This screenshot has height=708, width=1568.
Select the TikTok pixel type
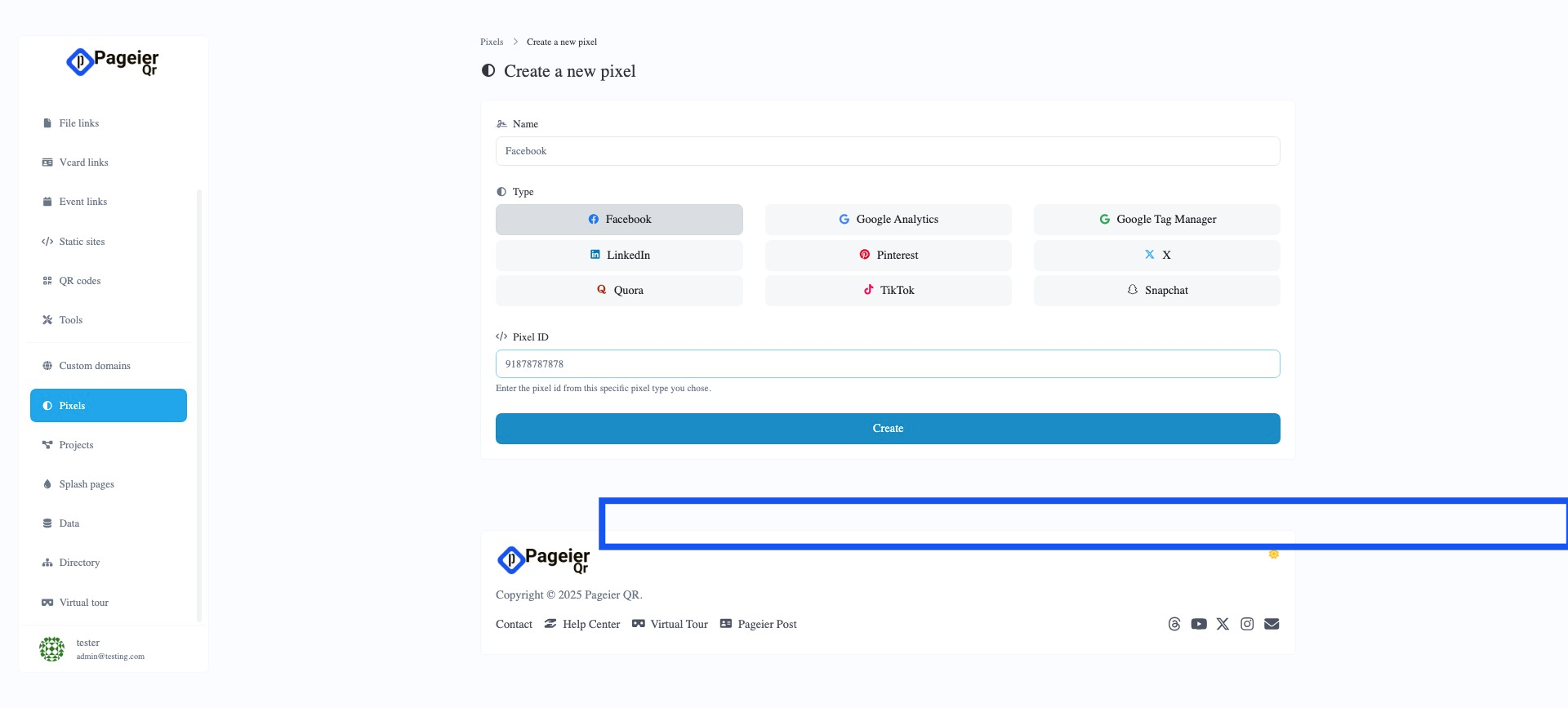[x=888, y=291]
